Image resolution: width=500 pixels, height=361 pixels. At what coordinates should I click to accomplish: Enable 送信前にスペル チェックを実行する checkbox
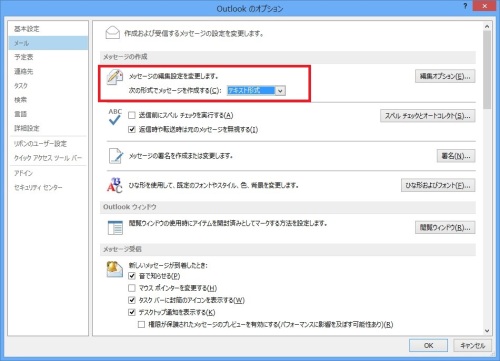tap(132, 115)
